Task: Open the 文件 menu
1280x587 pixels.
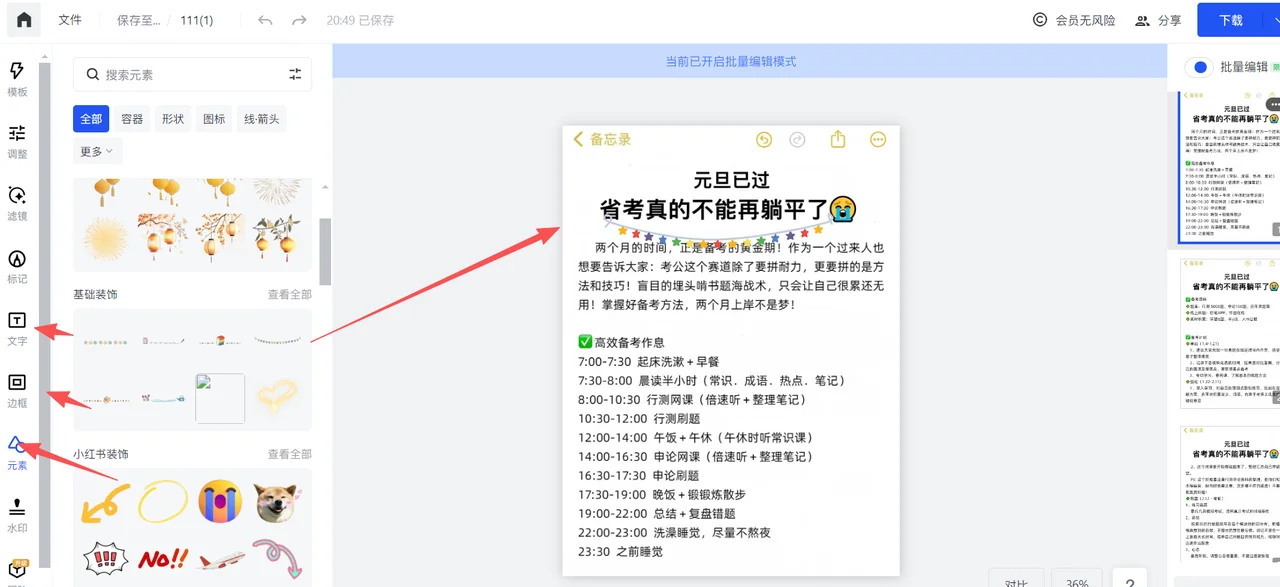Action: click(69, 20)
